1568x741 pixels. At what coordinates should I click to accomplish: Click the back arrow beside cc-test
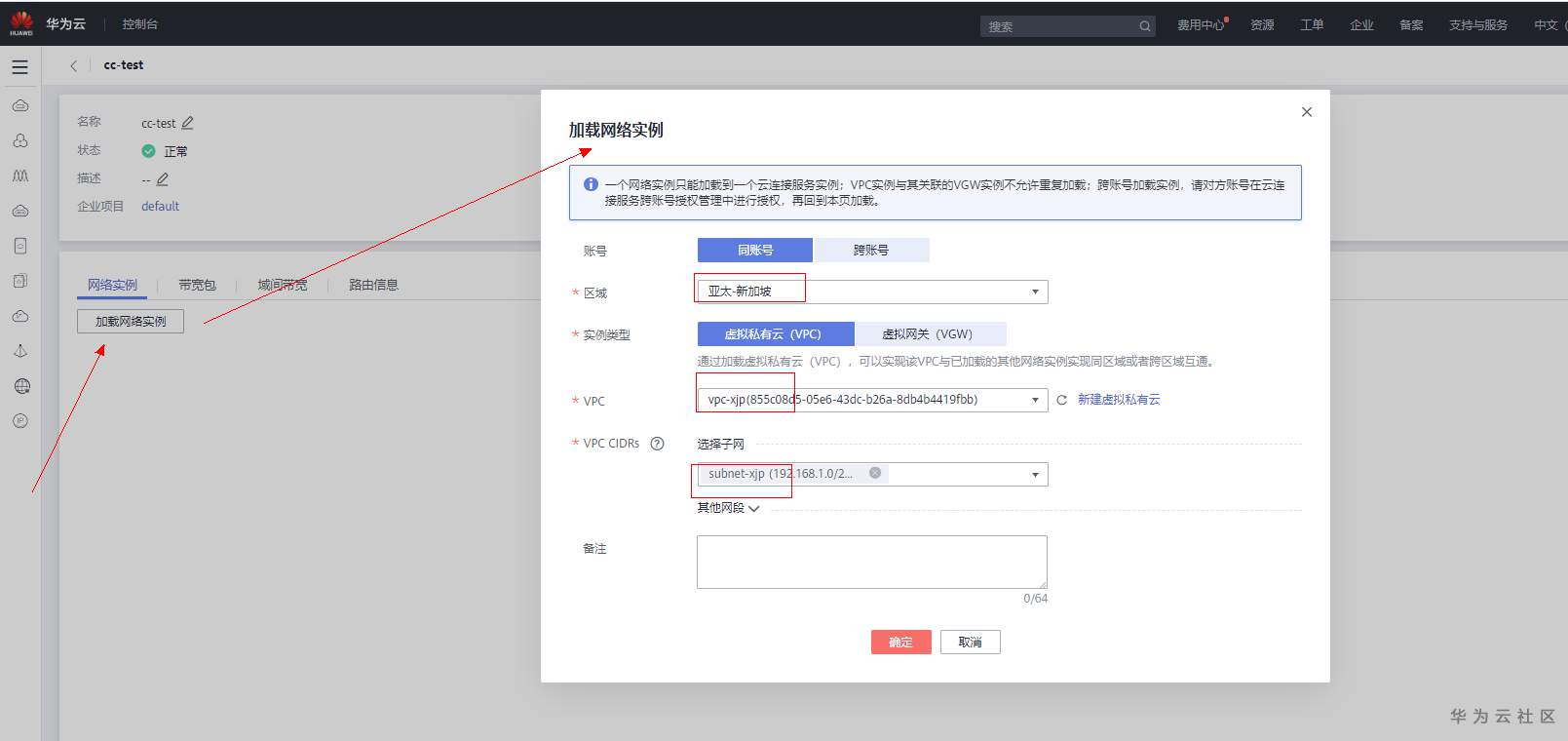pos(73,65)
